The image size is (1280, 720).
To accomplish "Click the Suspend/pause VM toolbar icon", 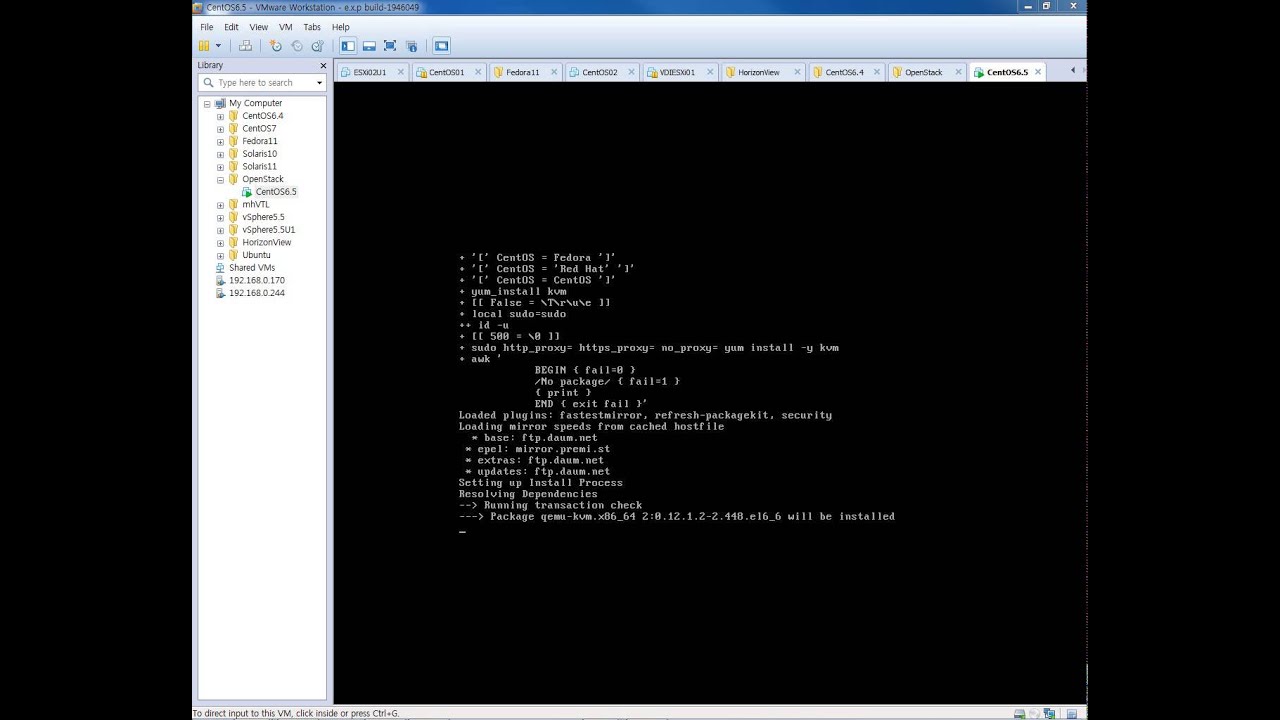I will coord(204,45).
